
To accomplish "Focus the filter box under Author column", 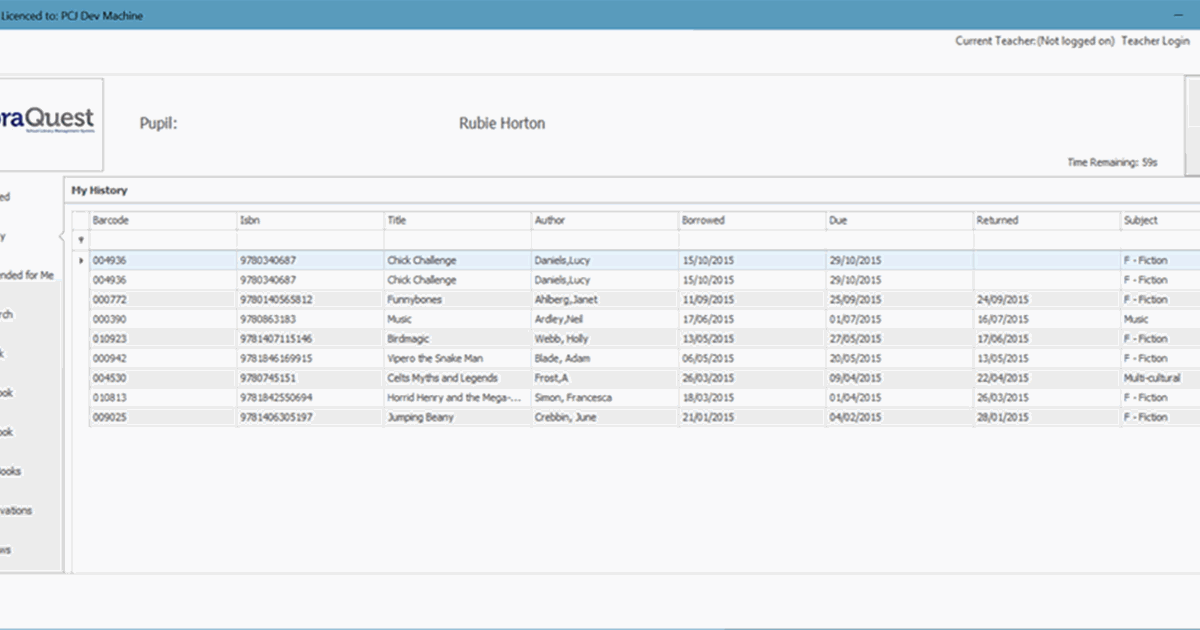I will 604,240.
